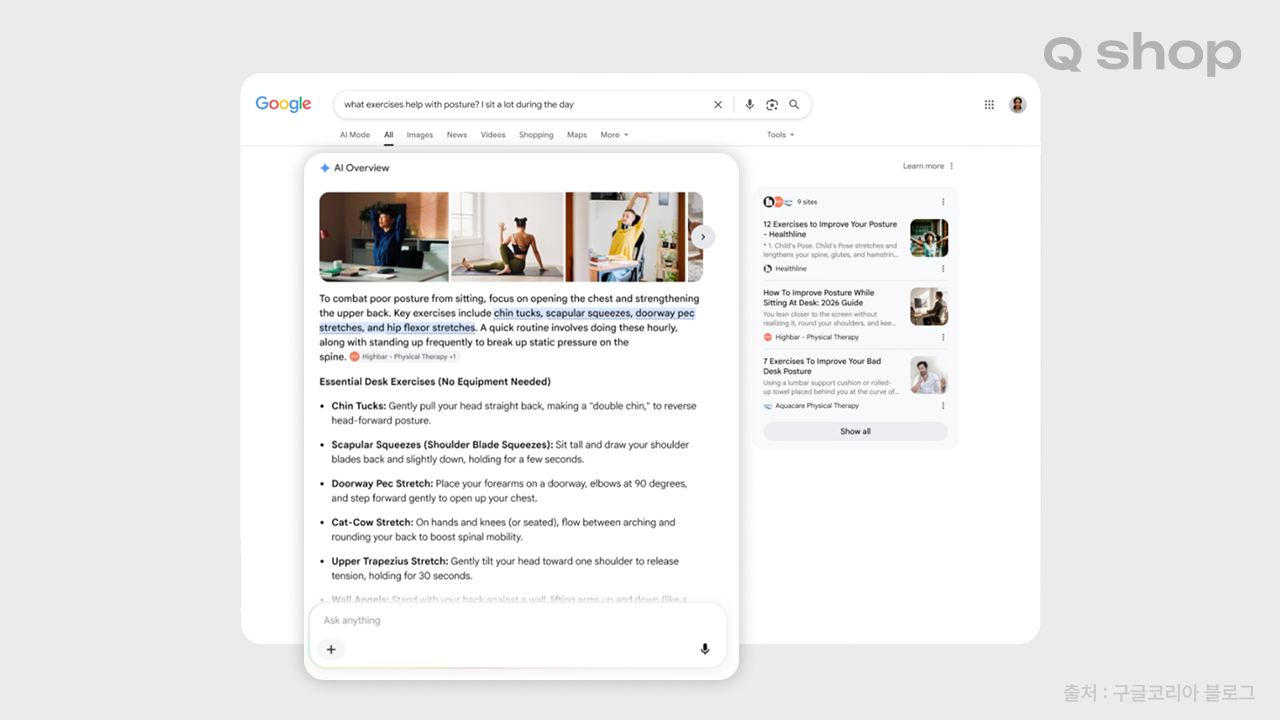Click the magnifying glass search icon

coord(794,105)
